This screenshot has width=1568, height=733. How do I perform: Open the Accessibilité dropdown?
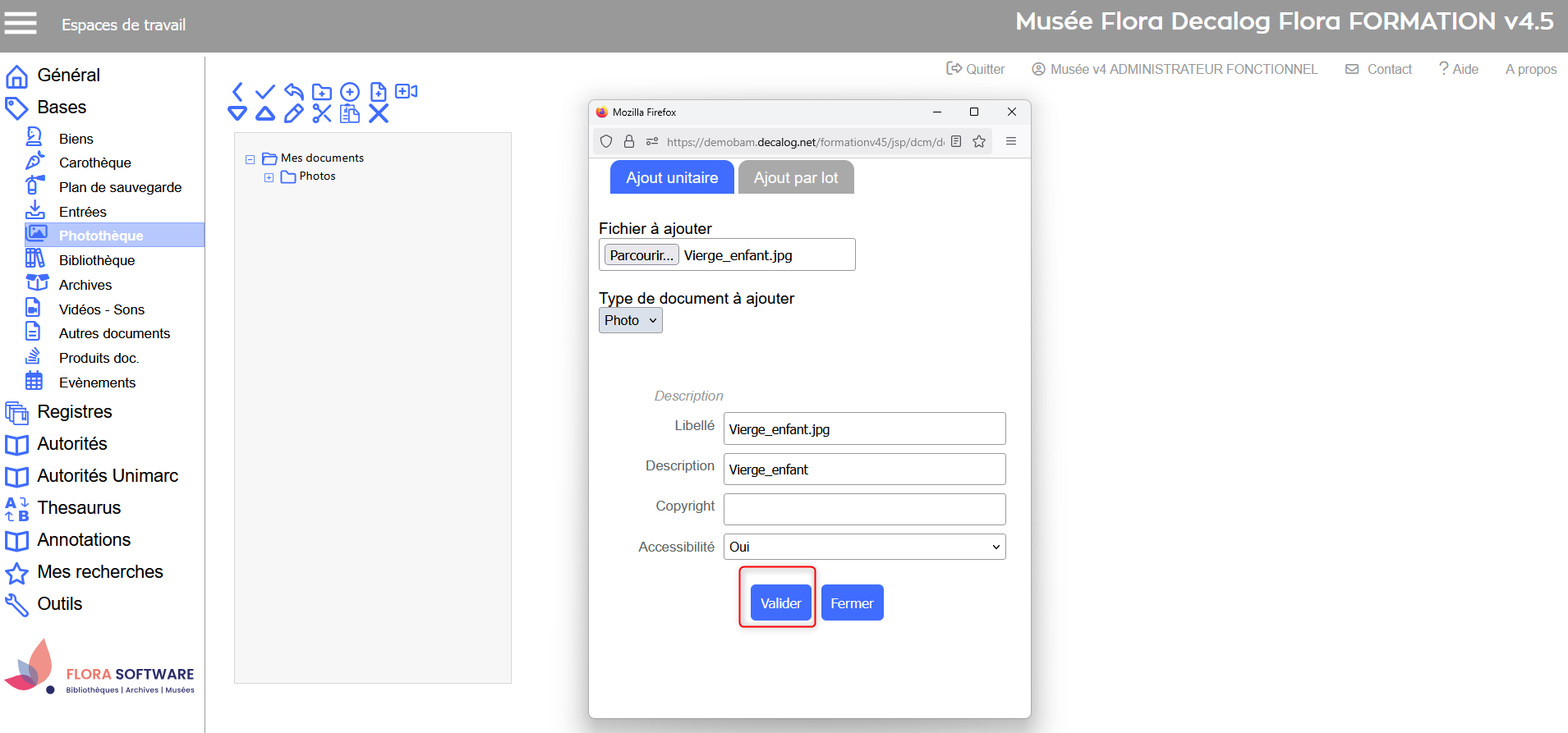[x=864, y=547]
